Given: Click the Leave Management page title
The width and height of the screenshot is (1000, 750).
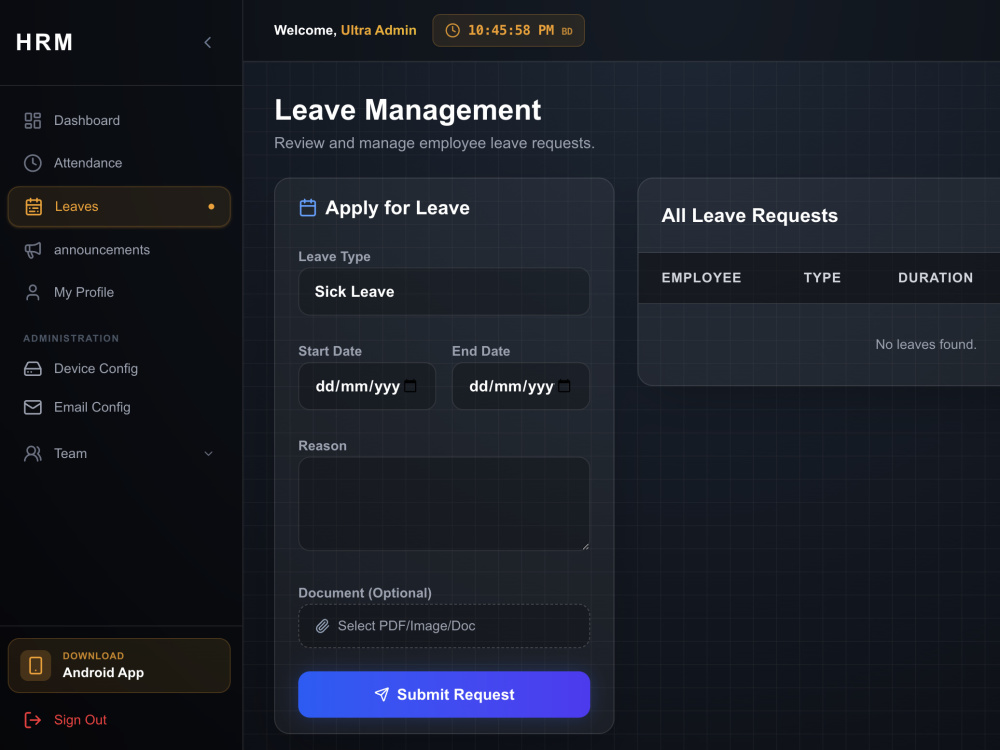Looking at the screenshot, I should pos(408,110).
